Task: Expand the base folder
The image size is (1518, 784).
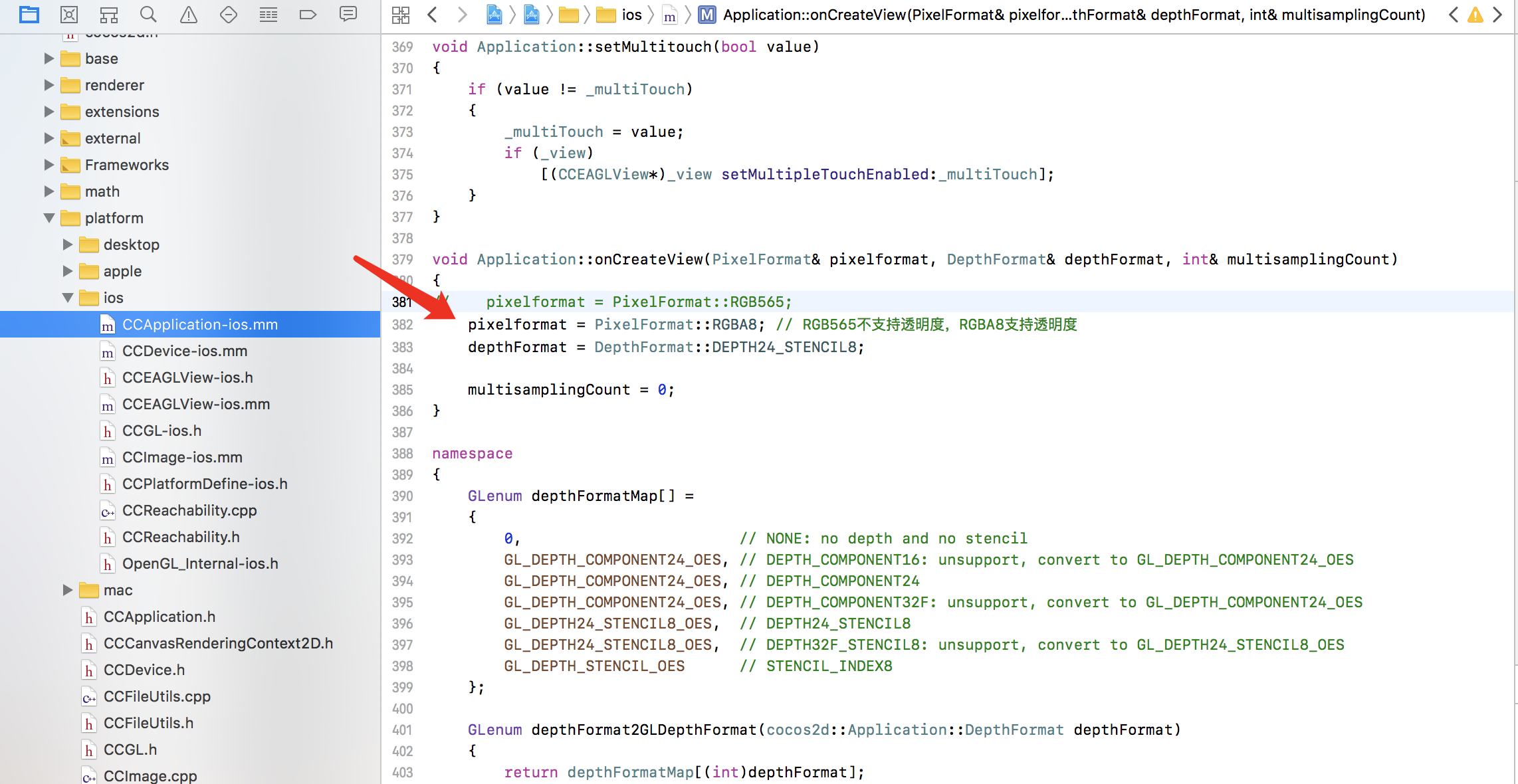Action: point(48,58)
